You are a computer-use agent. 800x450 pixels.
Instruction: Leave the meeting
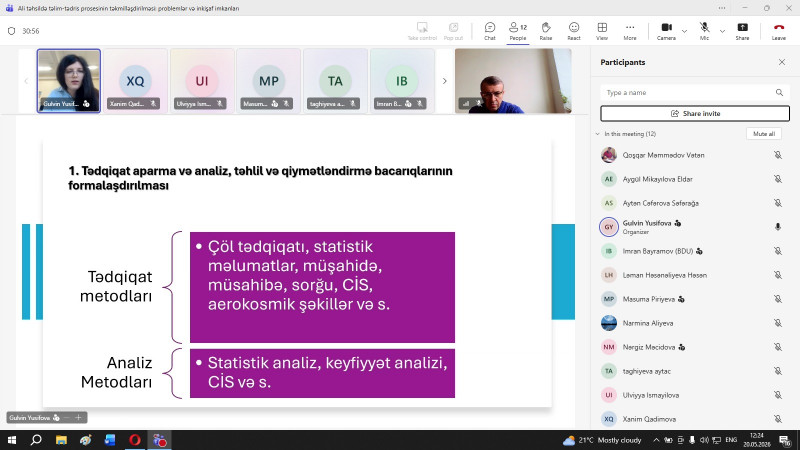click(779, 31)
